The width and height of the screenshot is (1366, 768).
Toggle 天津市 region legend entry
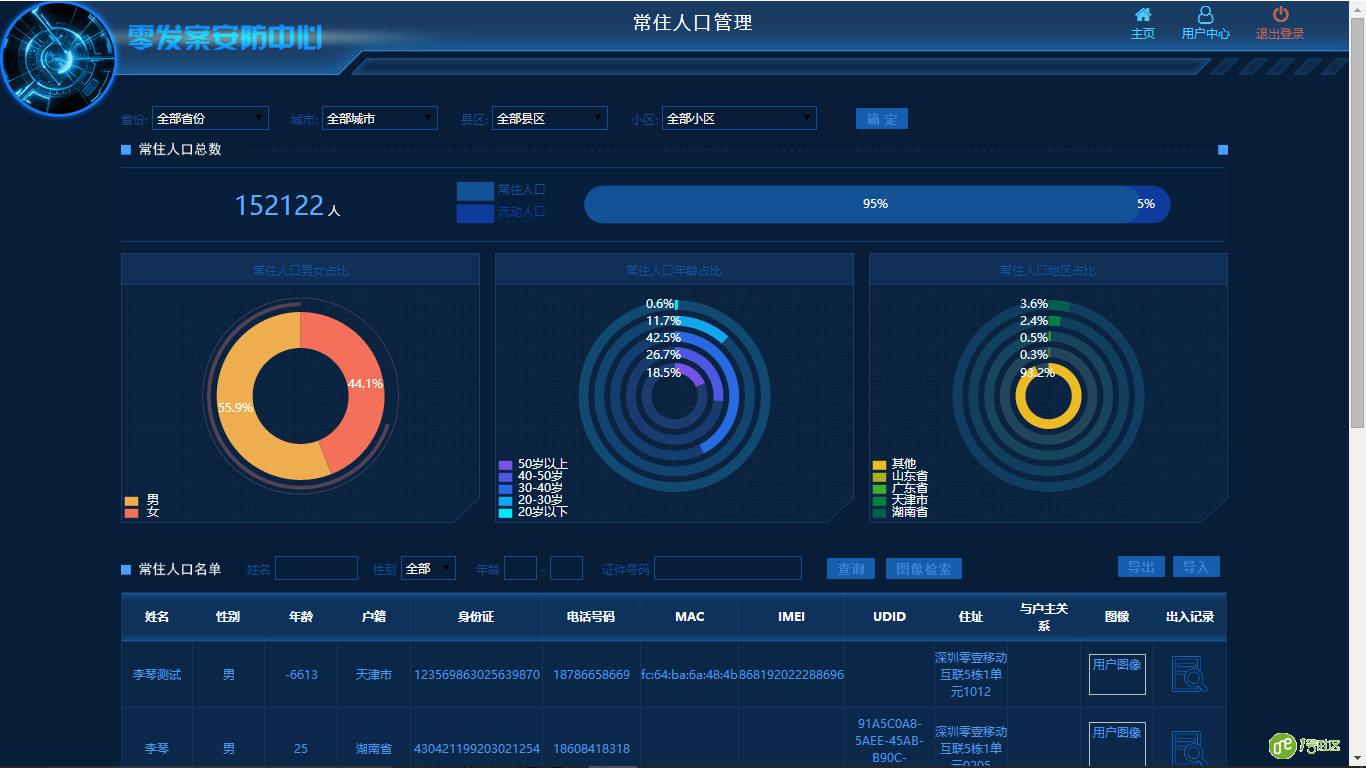[x=900, y=500]
